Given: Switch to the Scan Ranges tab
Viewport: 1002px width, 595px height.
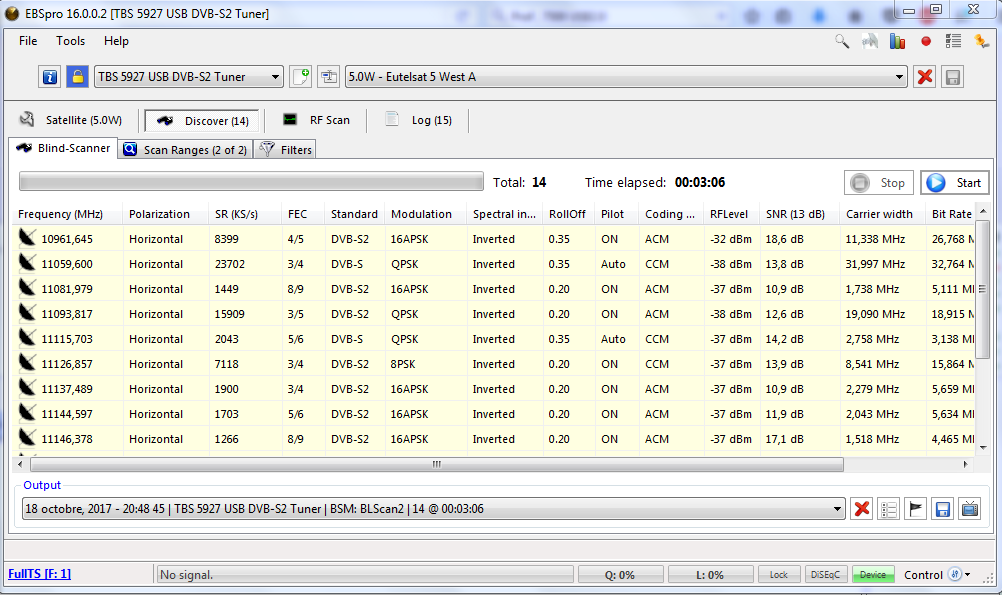Looking at the screenshot, I should pyautogui.click(x=185, y=150).
